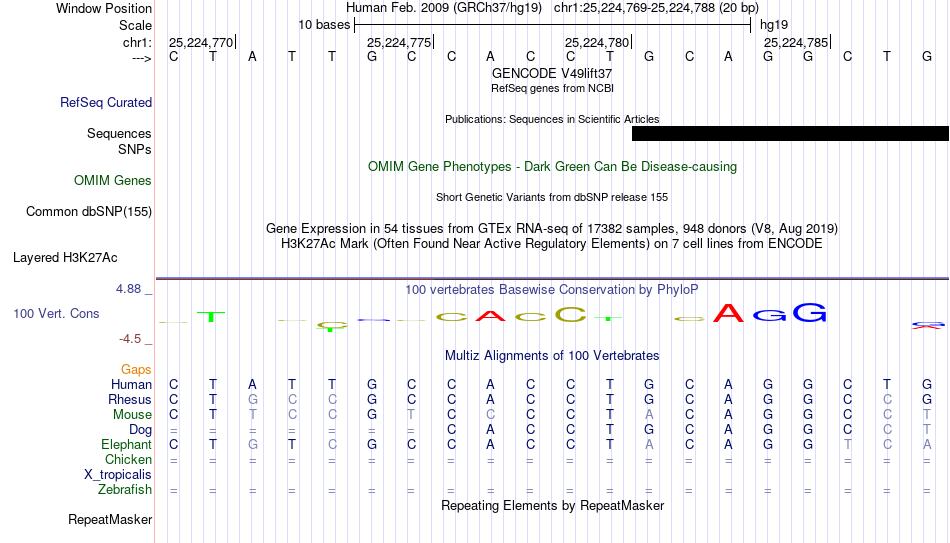Click the 25,224,785 position marker
The height and width of the screenshot is (543, 950).
[797, 42]
